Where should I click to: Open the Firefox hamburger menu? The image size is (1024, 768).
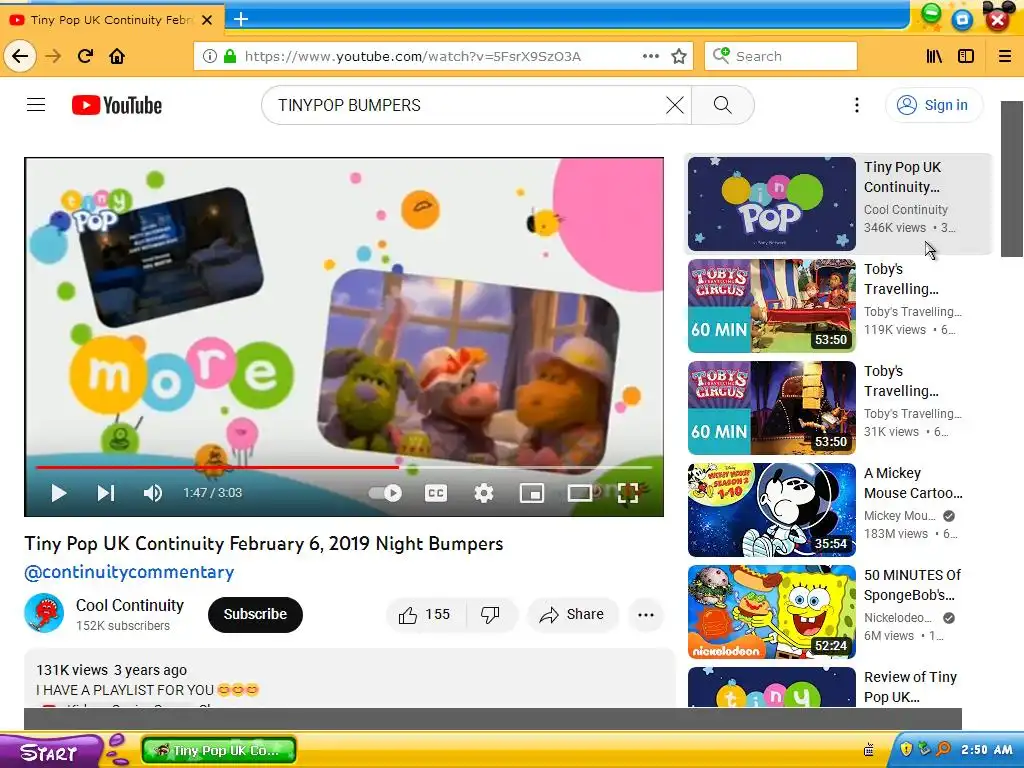point(1005,56)
